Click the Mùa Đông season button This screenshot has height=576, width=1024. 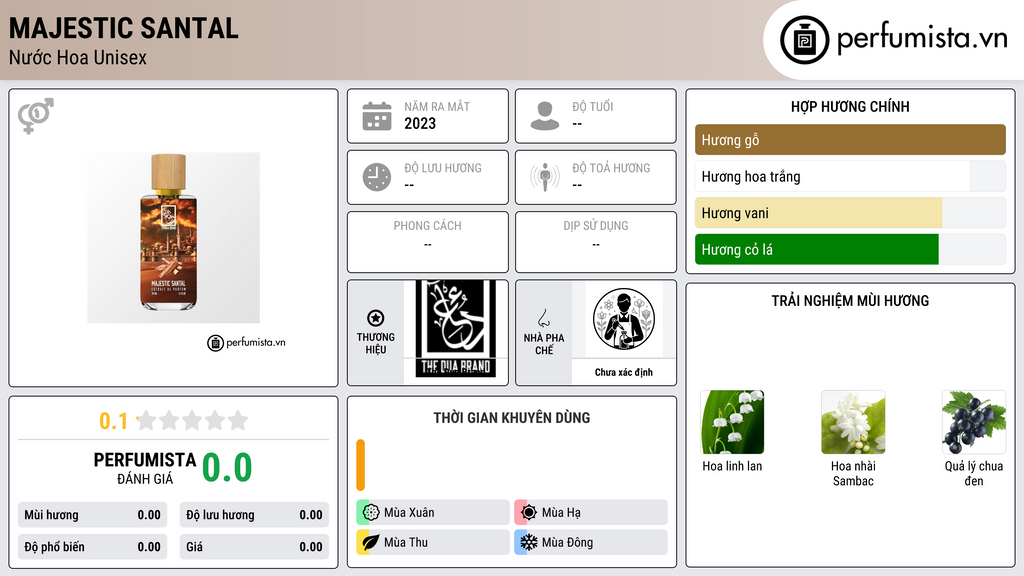tap(591, 542)
